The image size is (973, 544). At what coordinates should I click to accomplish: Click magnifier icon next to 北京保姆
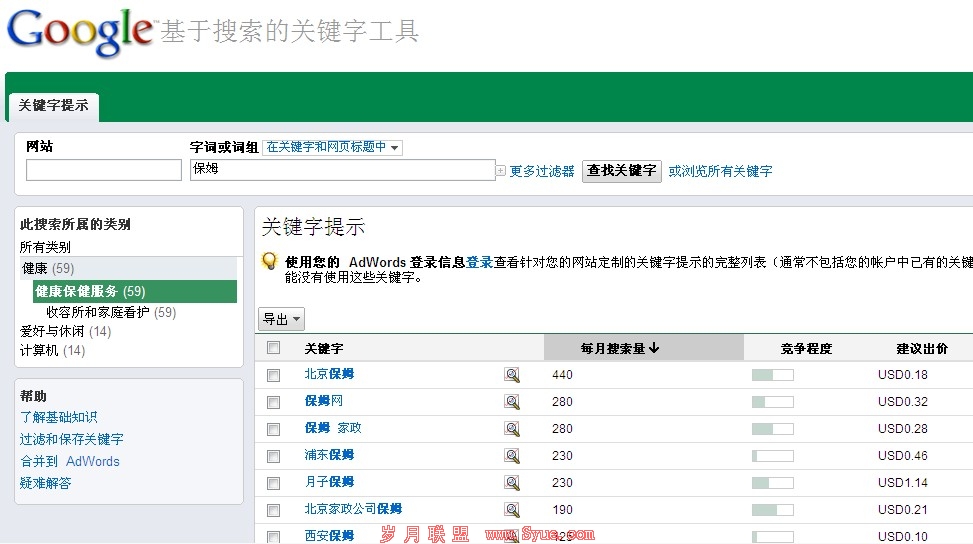pos(512,375)
